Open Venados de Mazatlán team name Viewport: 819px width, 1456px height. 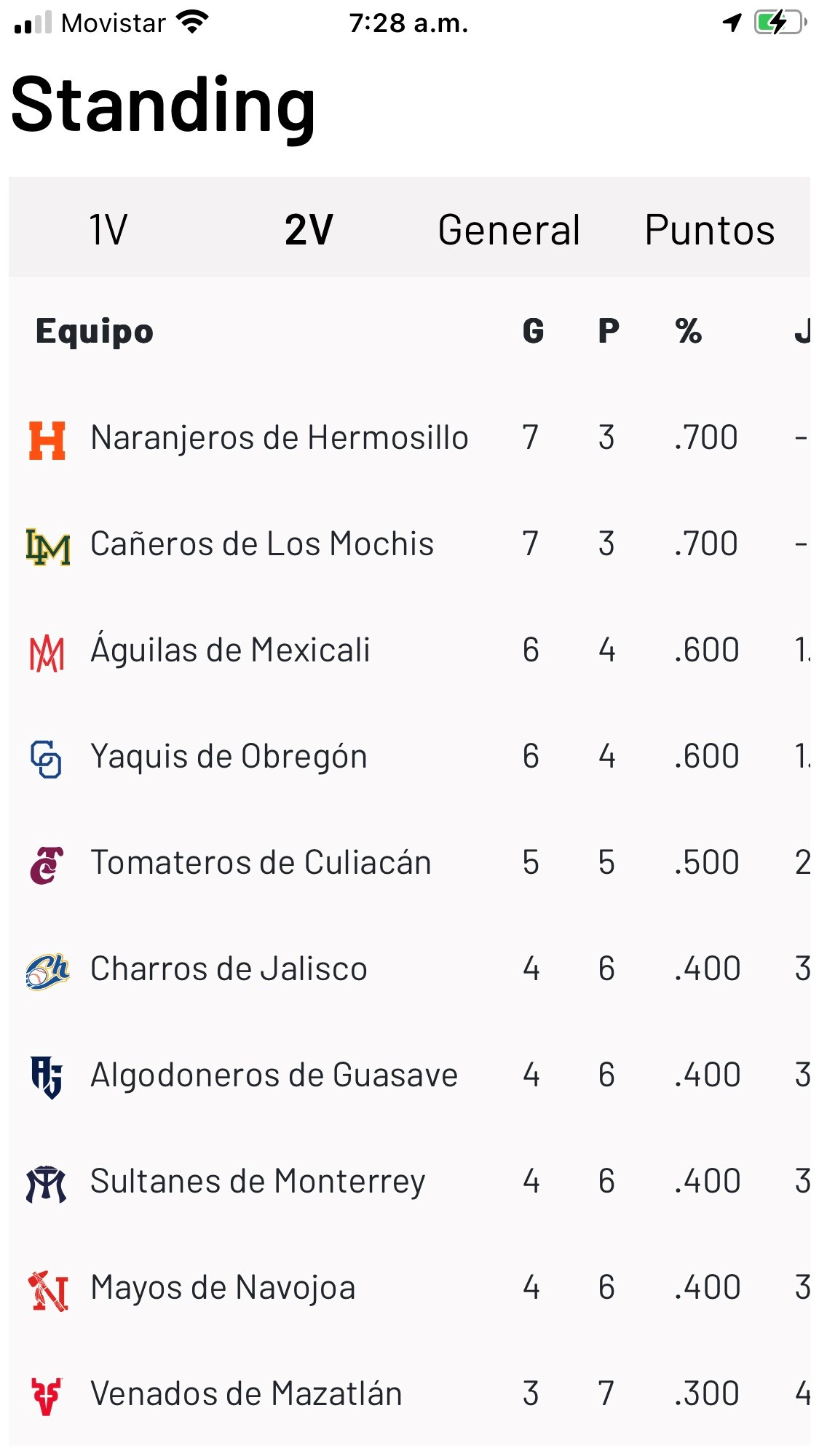(x=246, y=1394)
